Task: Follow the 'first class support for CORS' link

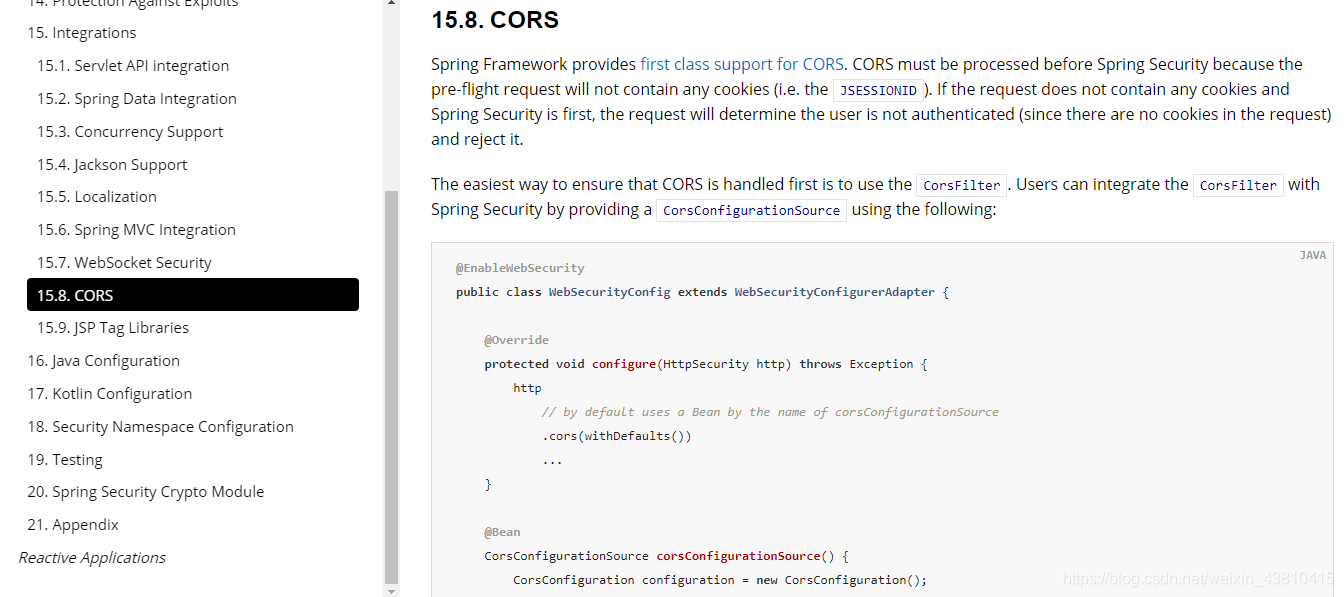Action: coord(743,63)
